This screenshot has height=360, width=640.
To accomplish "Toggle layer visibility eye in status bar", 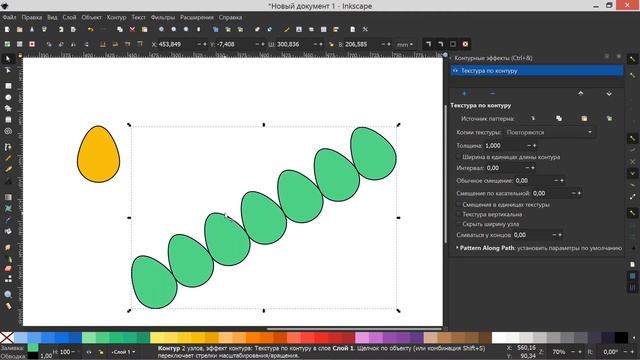I will pos(89,351).
